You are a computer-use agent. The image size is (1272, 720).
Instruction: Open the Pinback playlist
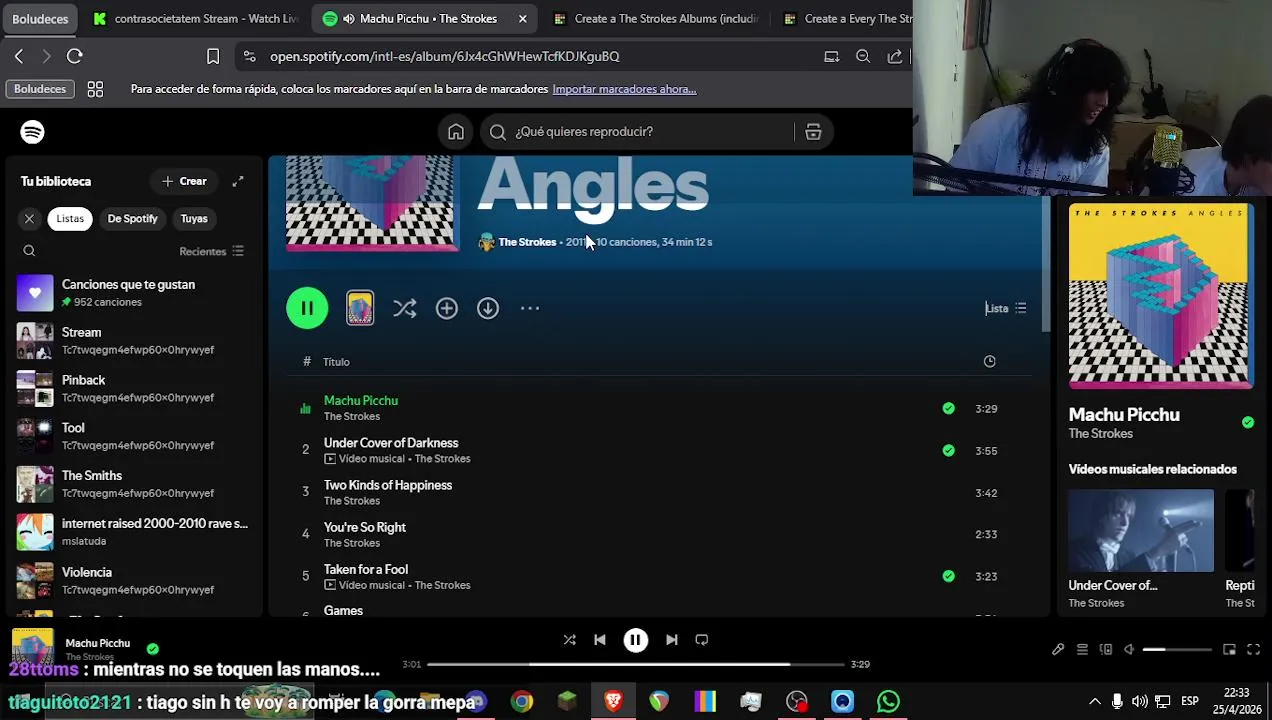point(132,388)
